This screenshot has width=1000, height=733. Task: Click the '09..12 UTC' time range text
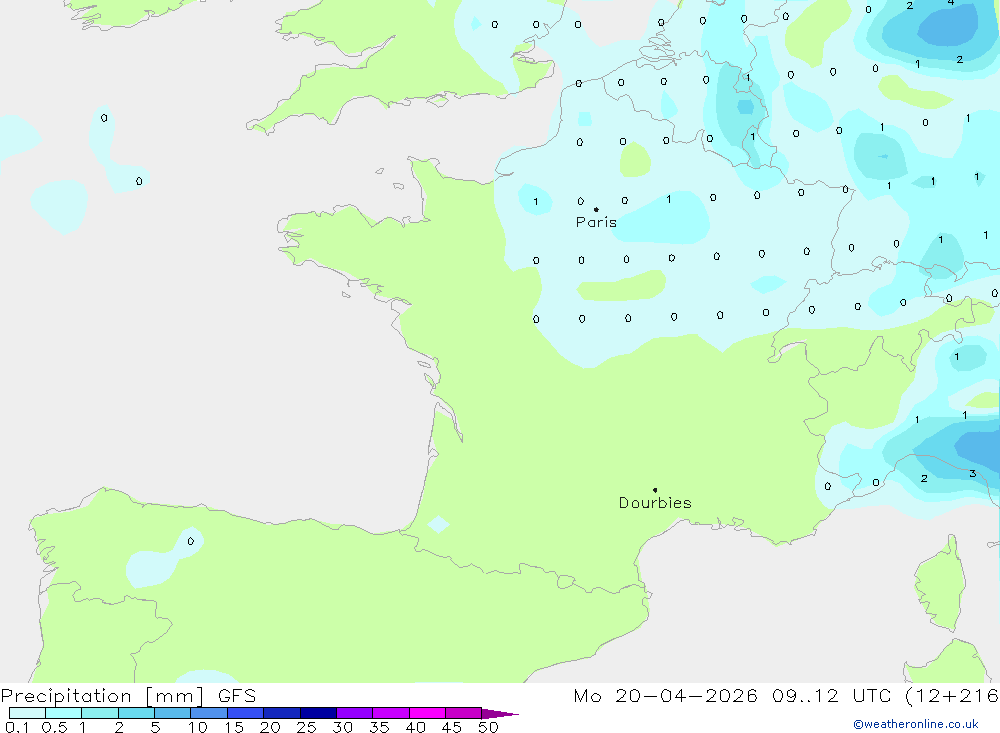point(831,696)
